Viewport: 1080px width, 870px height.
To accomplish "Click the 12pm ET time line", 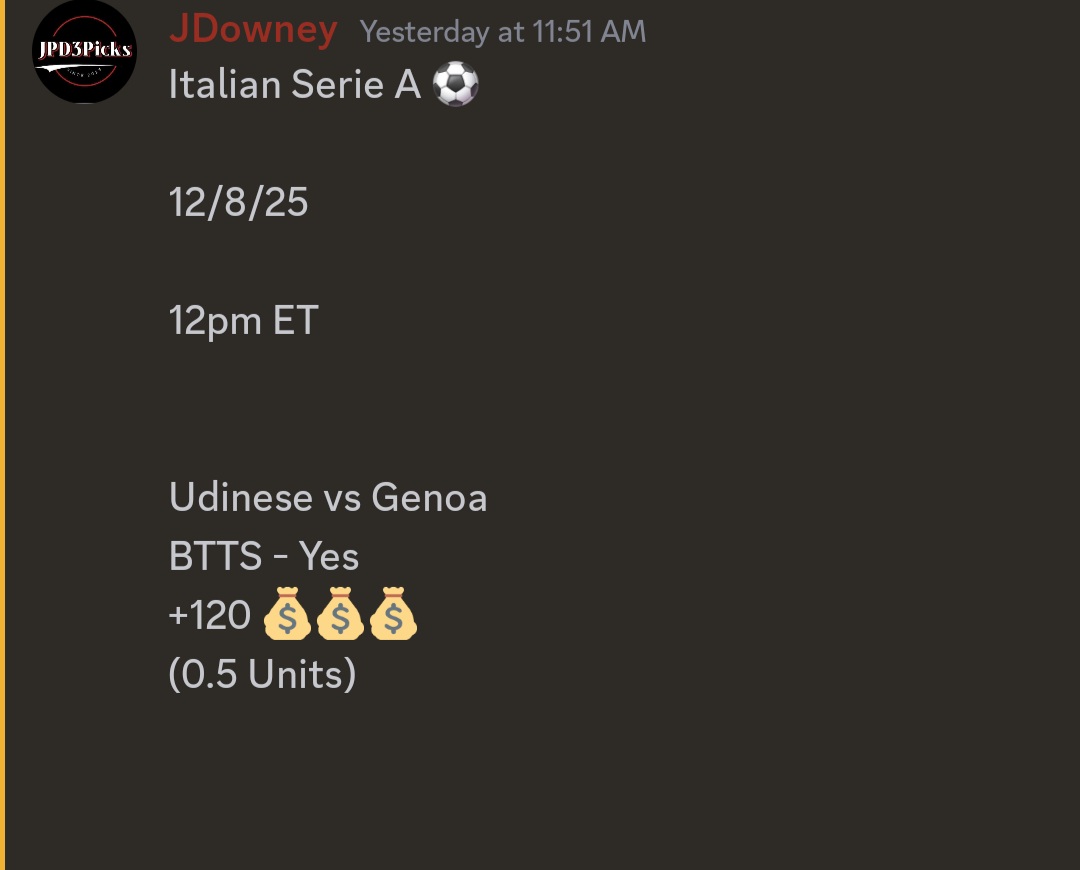I will pyautogui.click(x=243, y=321).
